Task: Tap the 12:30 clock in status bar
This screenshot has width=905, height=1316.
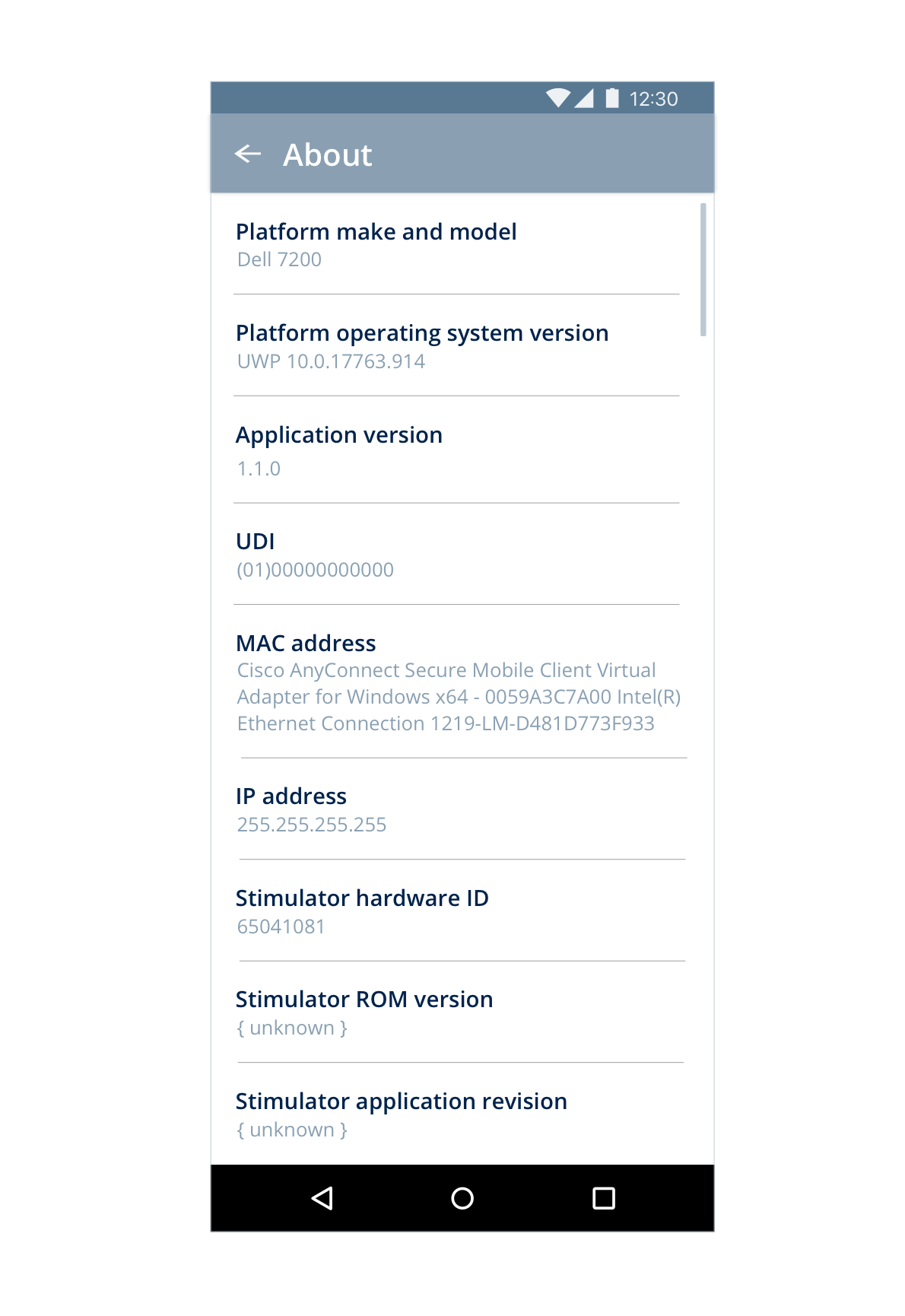Action: coord(653,99)
